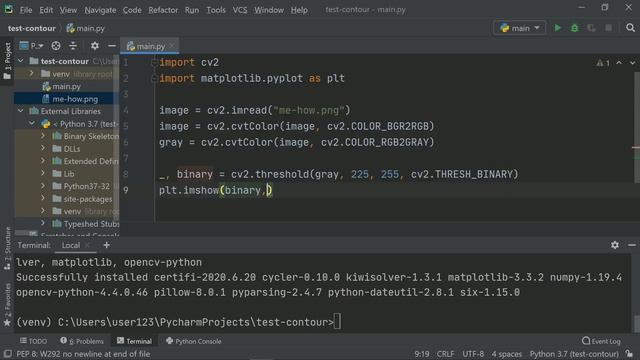Viewport: 640px width, 360px height.
Task: Change CRLF line separator setting
Action: point(445,354)
